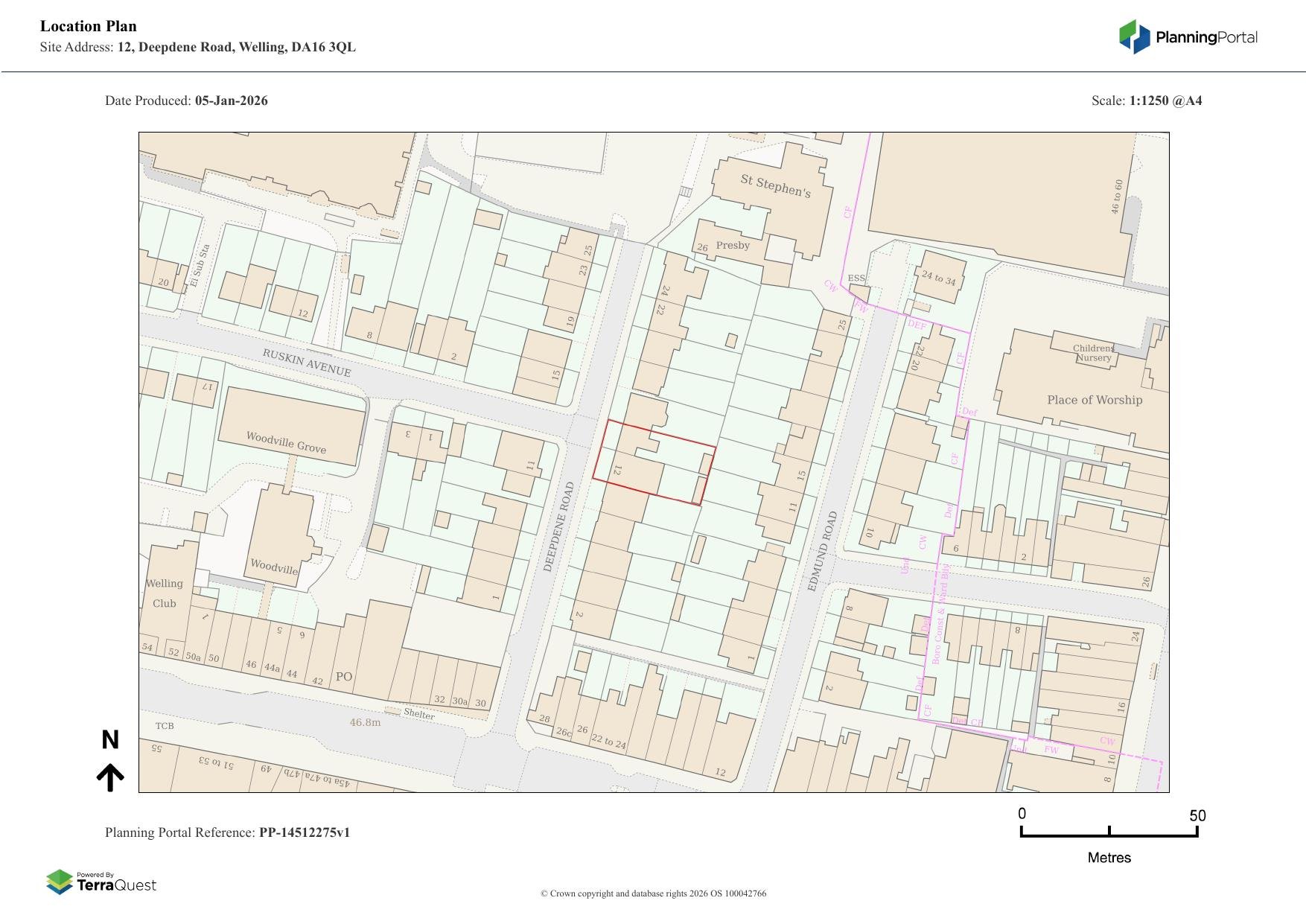1306x924 pixels.
Task: Click the 0 to 50 metres scale bar
Action: coord(1109,832)
